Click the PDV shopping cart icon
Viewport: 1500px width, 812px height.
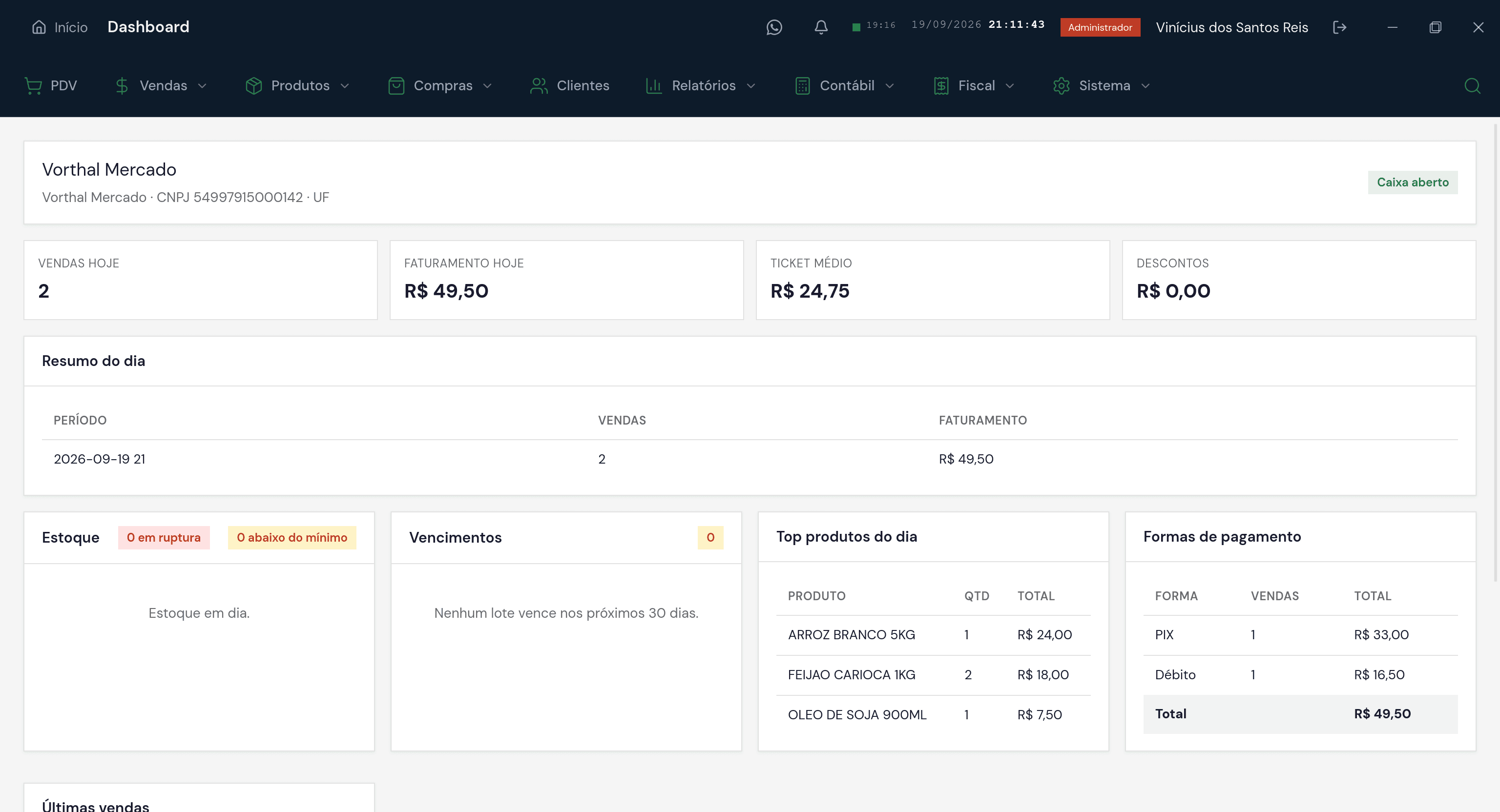(x=33, y=85)
